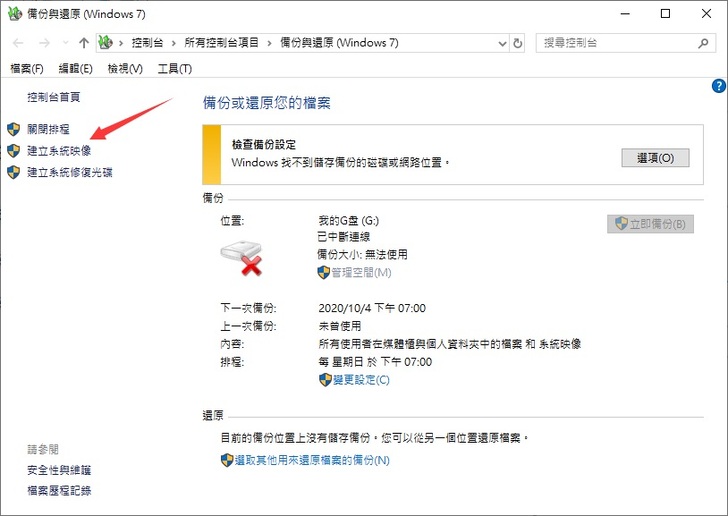Image resolution: width=728 pixels, height=516 pixels.
Task: Go to 控制台首頁
Action: pos(53,97)
